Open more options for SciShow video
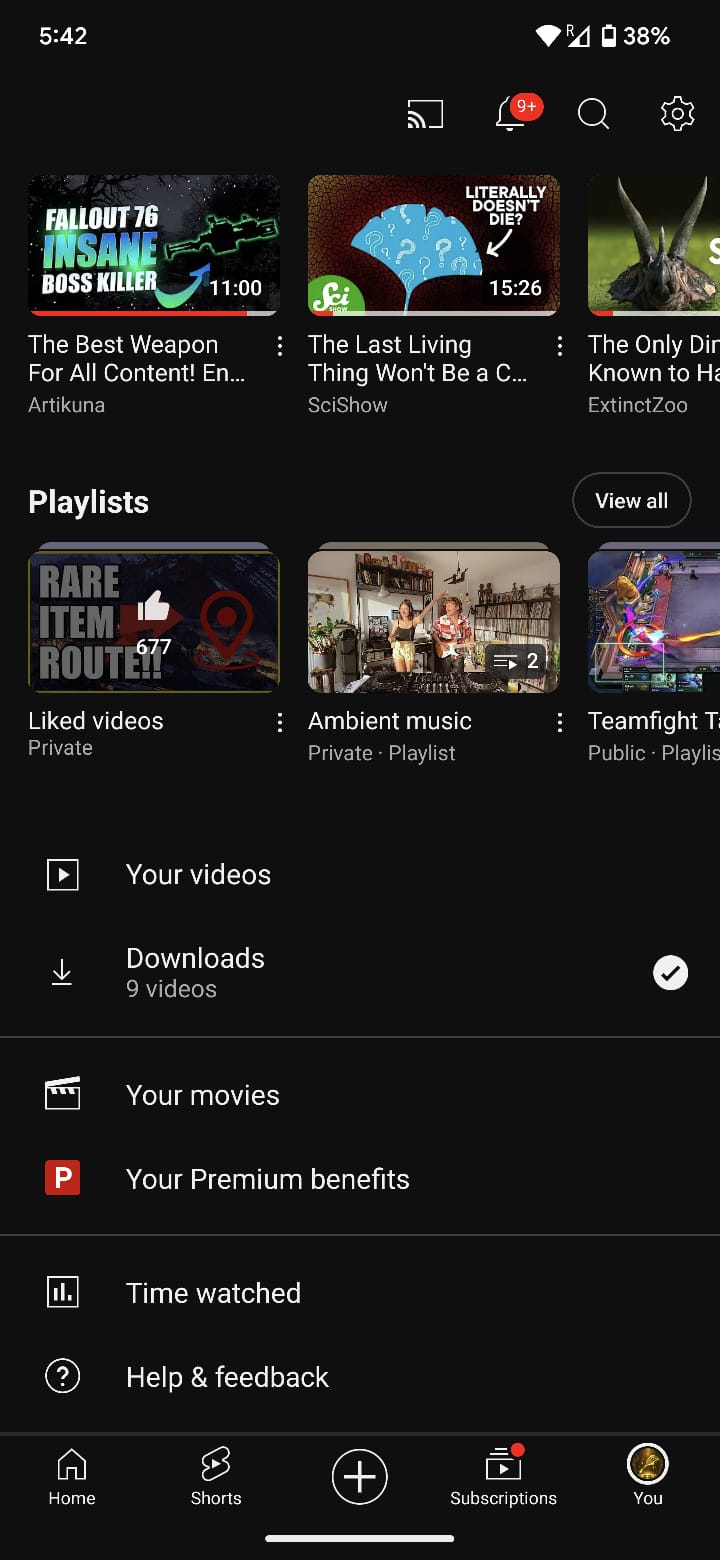 (560, 346)
